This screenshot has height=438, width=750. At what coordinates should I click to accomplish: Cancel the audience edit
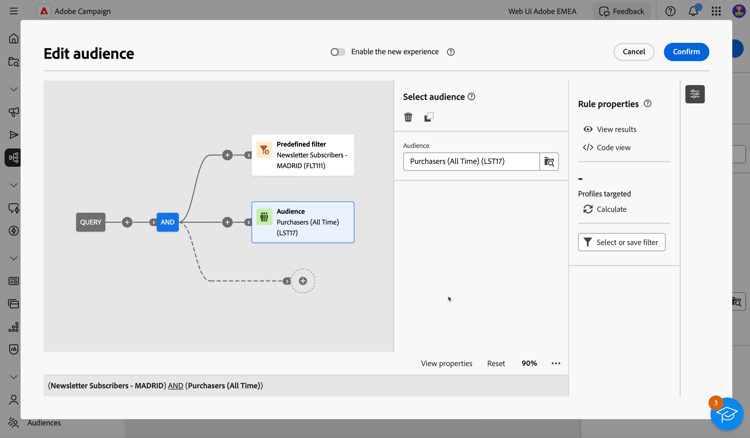(634, 52)
